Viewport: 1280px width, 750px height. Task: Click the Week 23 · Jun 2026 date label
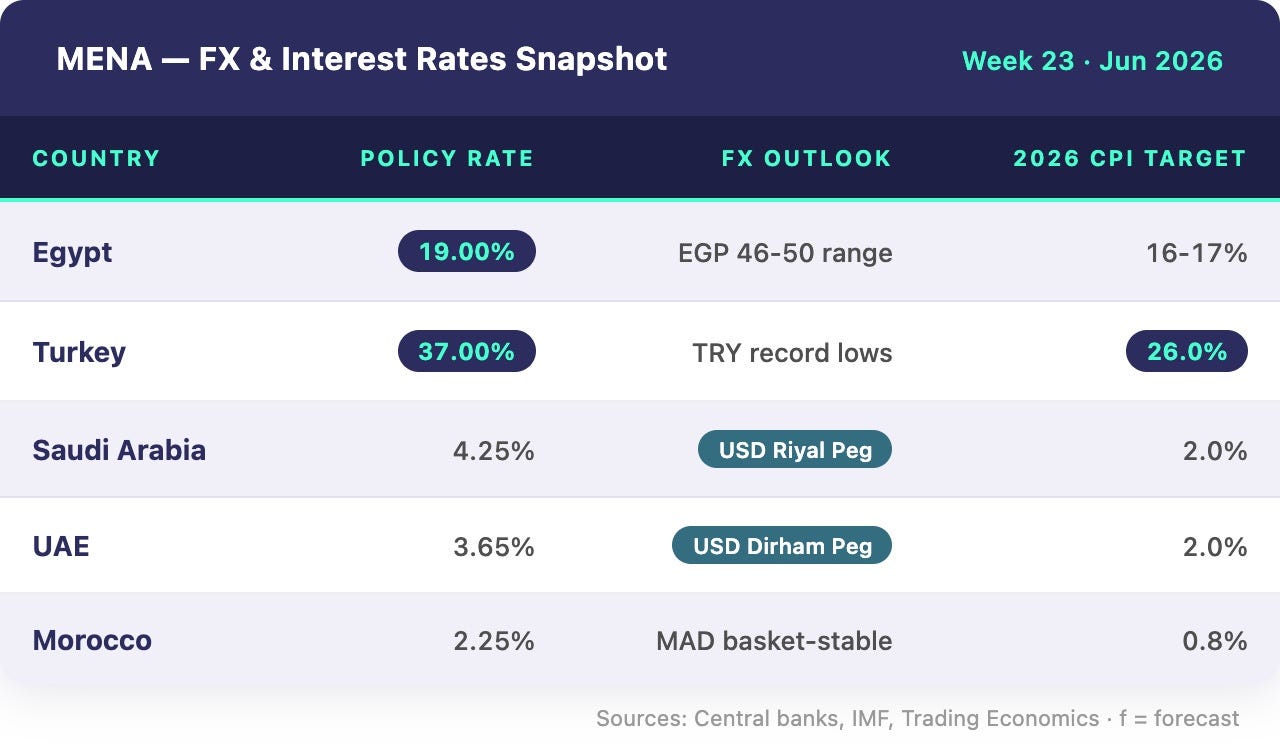[1092, 60]
